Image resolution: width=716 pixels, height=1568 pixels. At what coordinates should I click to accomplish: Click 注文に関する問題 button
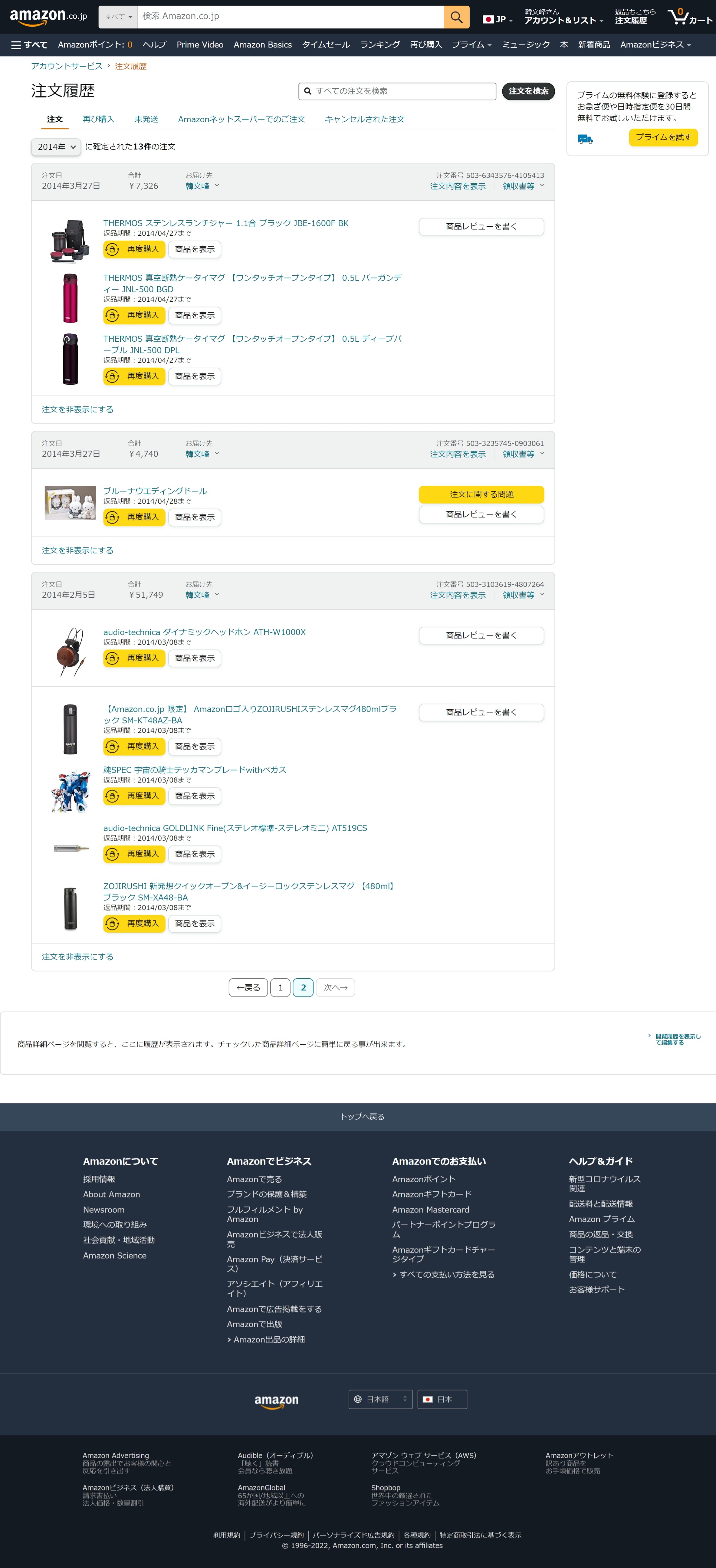pos(481,494)
